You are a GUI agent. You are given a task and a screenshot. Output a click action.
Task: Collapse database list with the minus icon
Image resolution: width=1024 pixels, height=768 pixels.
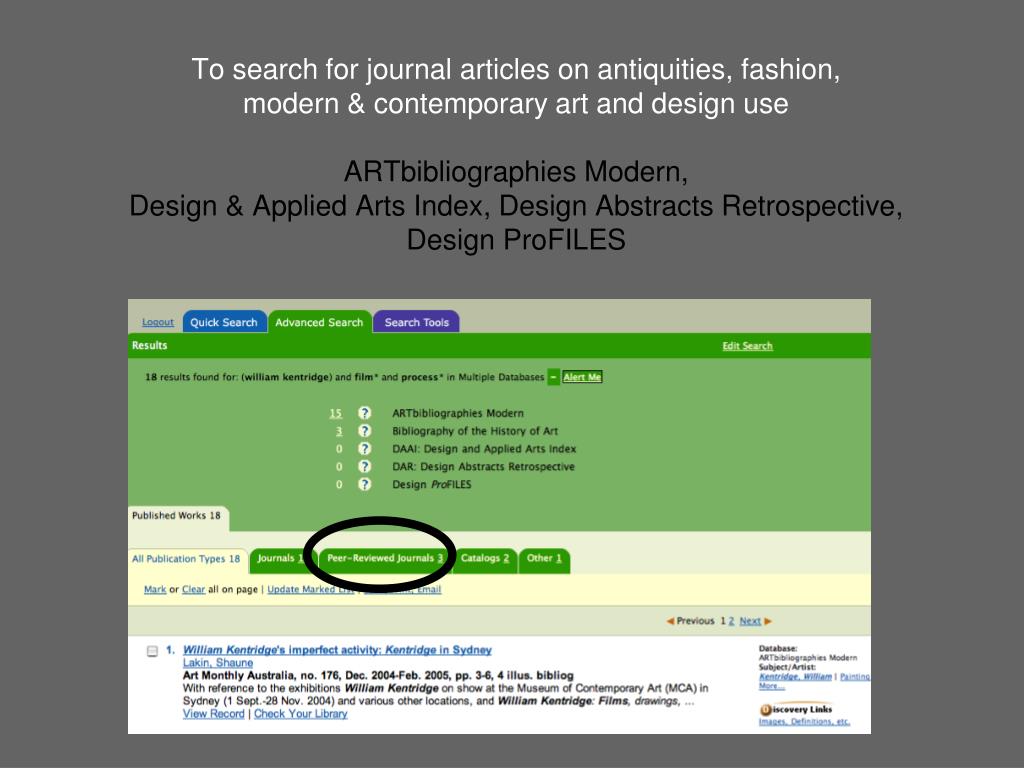[x=553, y=377]
